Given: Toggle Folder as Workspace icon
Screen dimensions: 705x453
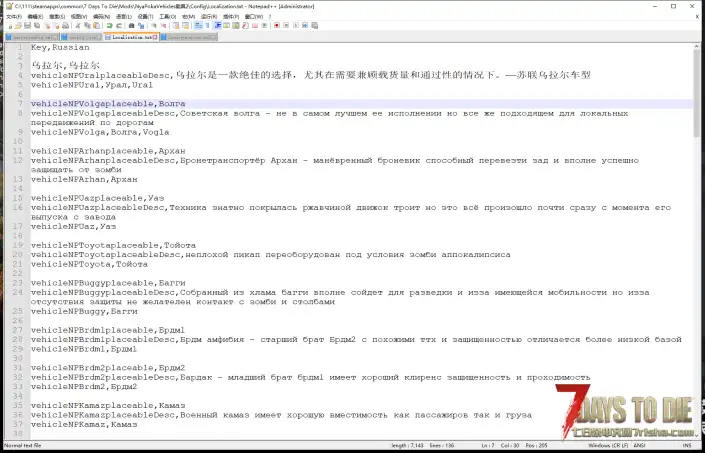Looking at the screenshot, I should click(254, 26).
